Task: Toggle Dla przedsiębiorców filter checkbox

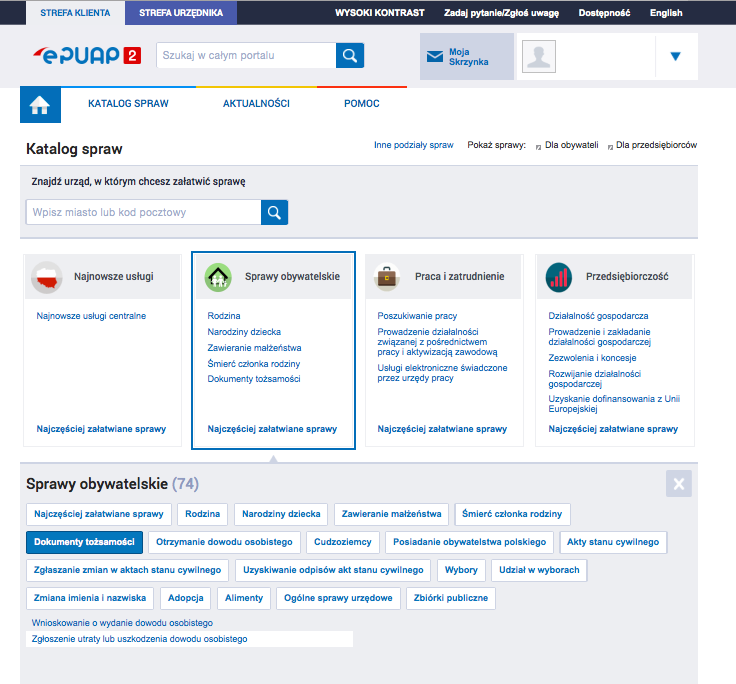Action: [610, 147]
